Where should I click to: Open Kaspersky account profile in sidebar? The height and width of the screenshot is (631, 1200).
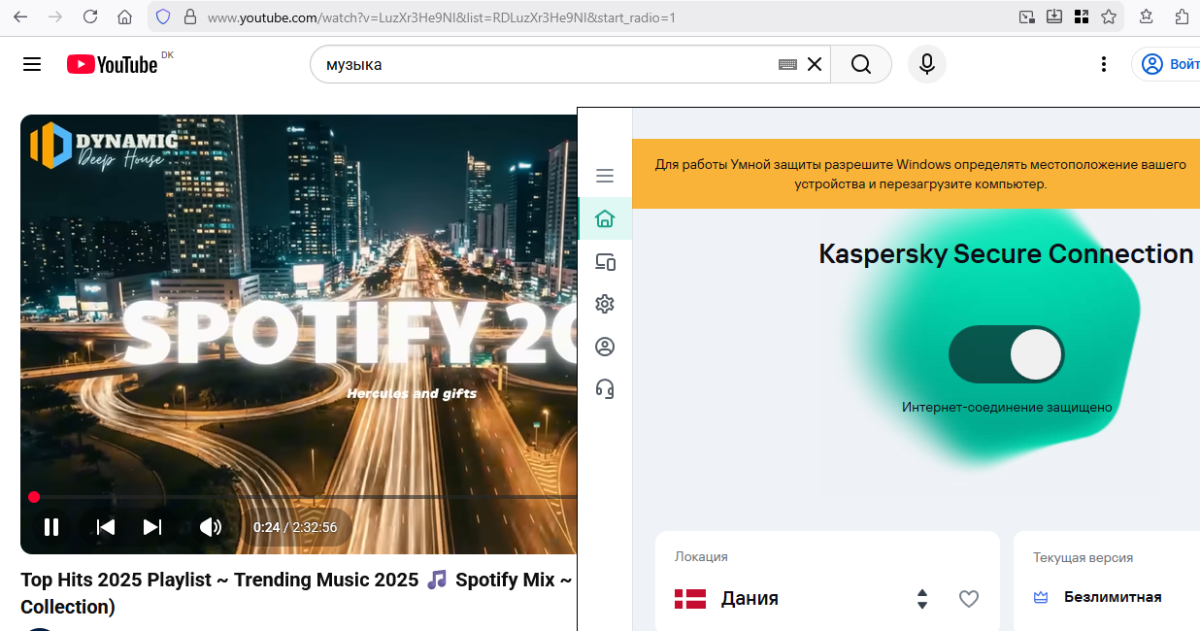point(604,347)
